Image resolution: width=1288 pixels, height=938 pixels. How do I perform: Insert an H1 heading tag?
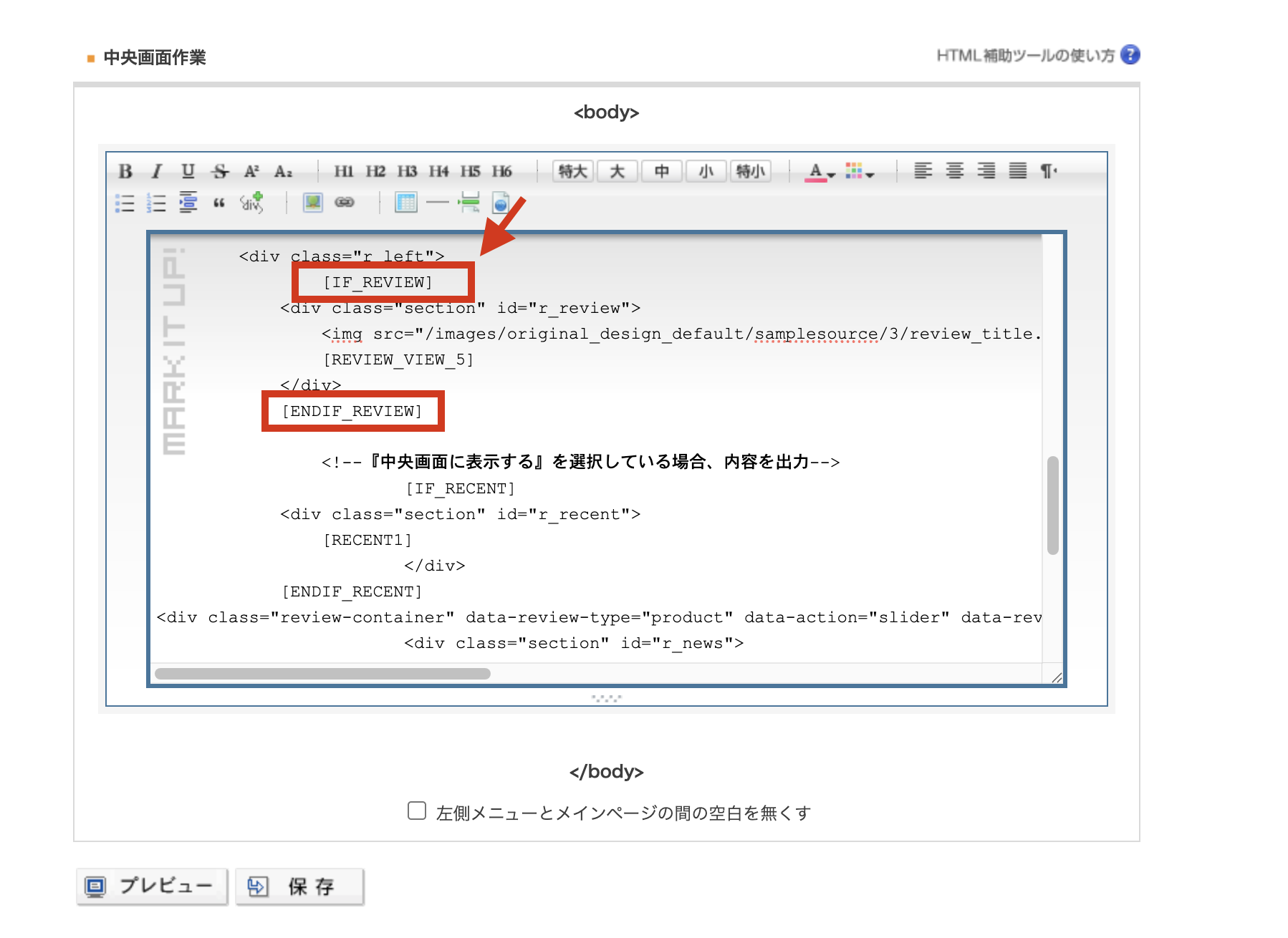pyautogui.click(x=344, y=171)
